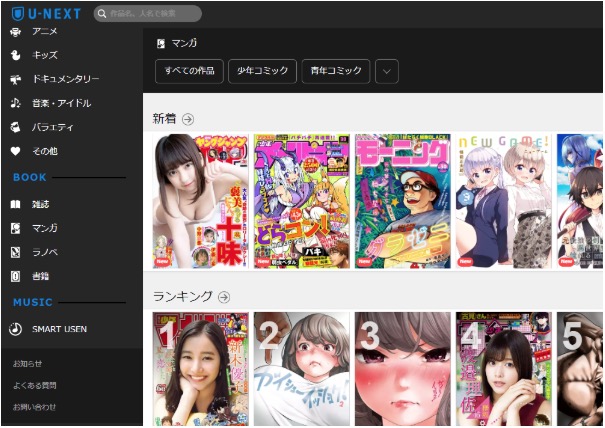The image size is (605, 428).
Task: Expand the ランキング section arrow
Action: click(x=224, y=297)
